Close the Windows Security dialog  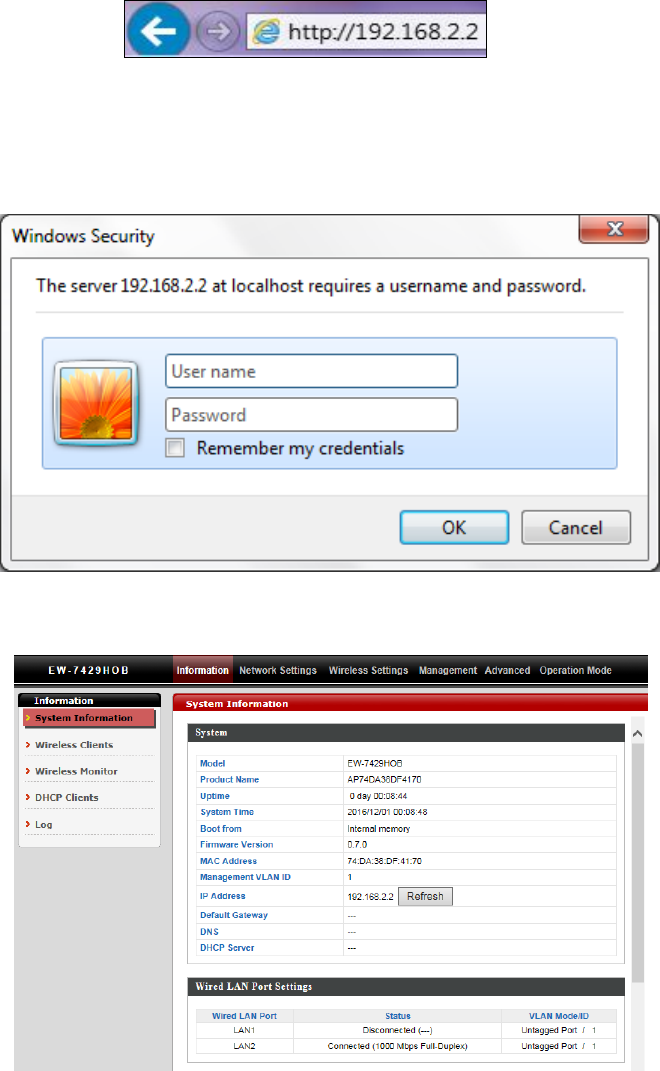coord(614,229)
